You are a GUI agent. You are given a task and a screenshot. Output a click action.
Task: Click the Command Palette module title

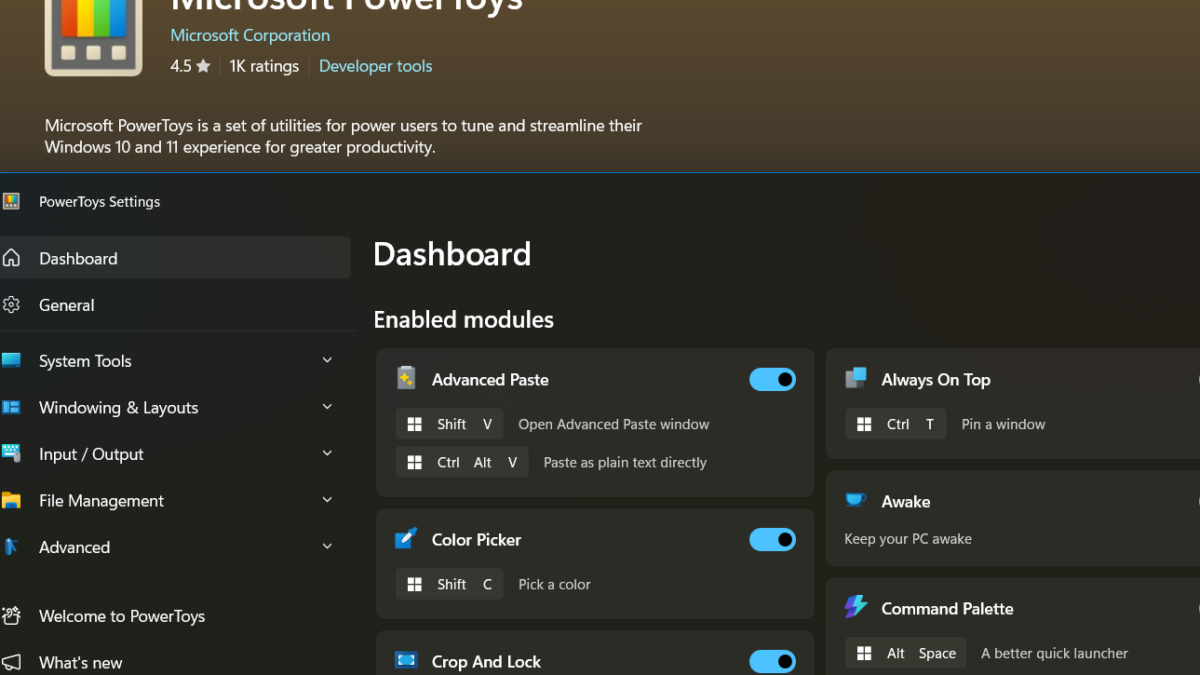(x=947, y=608)
